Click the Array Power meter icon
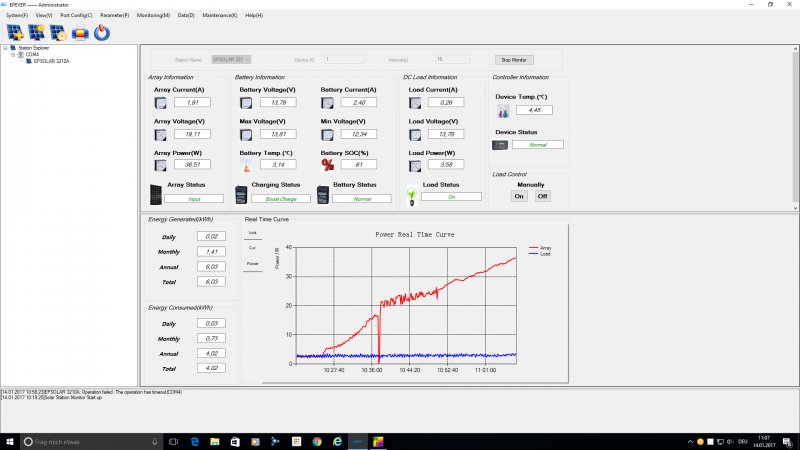The height and width of the screenshot is (450, 800). tap(160, 165)
